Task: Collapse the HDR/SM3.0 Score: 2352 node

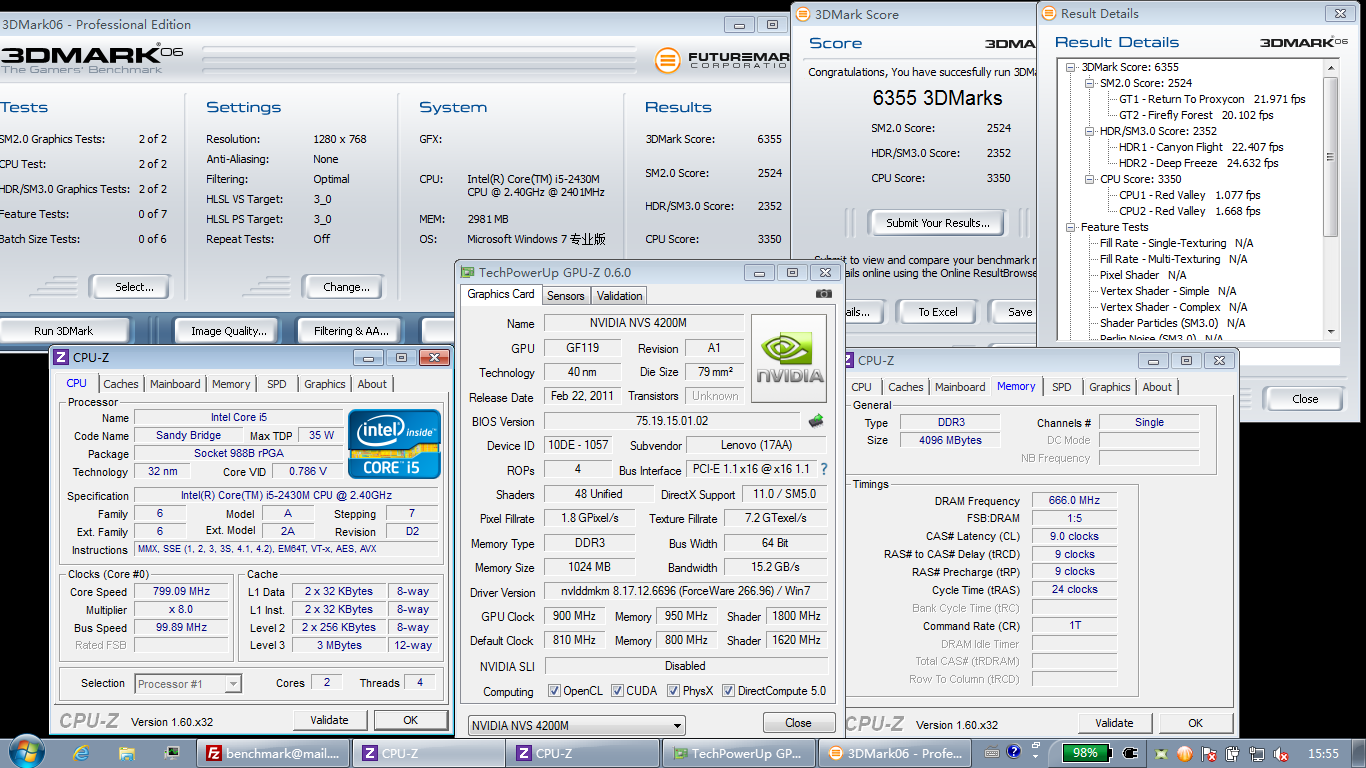Action: [1090, 131]
